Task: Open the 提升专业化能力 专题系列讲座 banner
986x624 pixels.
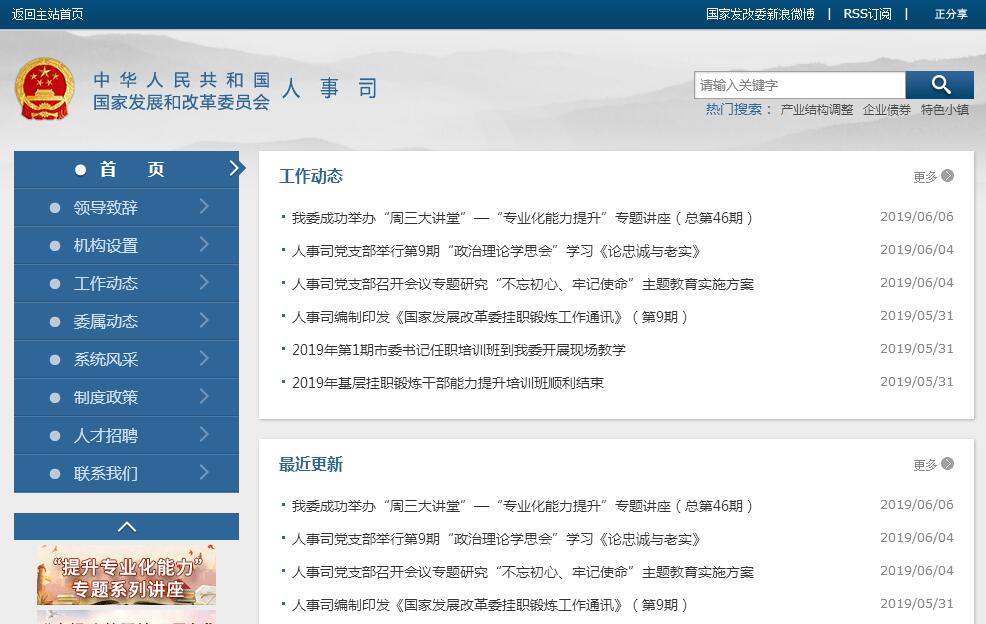Action: (x=126, y=575)
